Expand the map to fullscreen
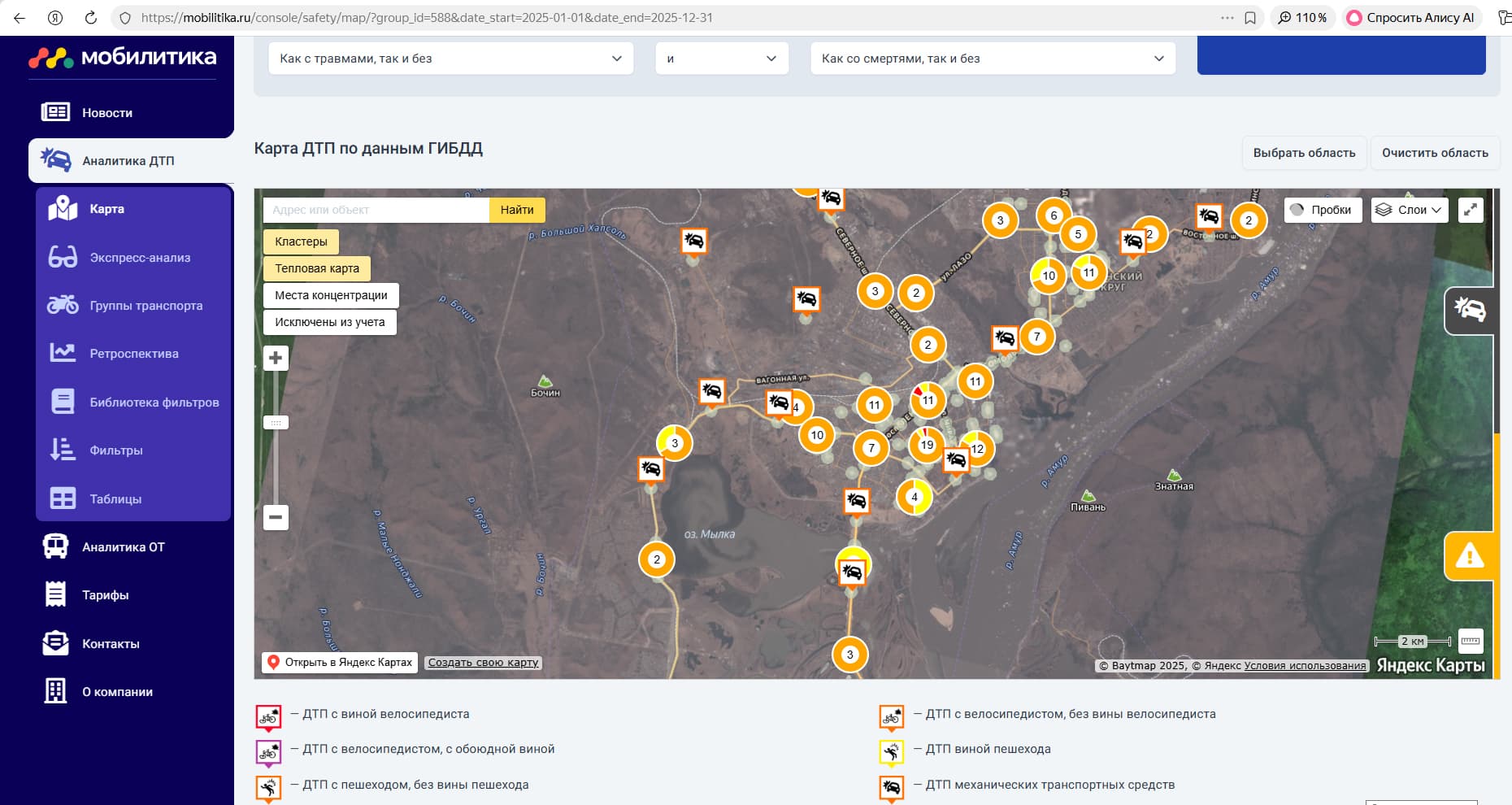This screenshot has height=805, width=1512. (x=1471, y=210)
